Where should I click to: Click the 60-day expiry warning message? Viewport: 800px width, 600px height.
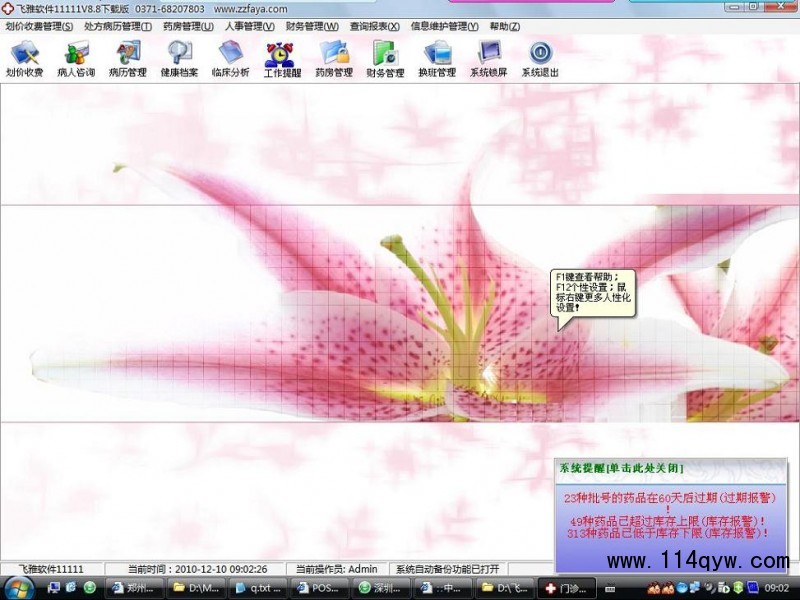669,497
